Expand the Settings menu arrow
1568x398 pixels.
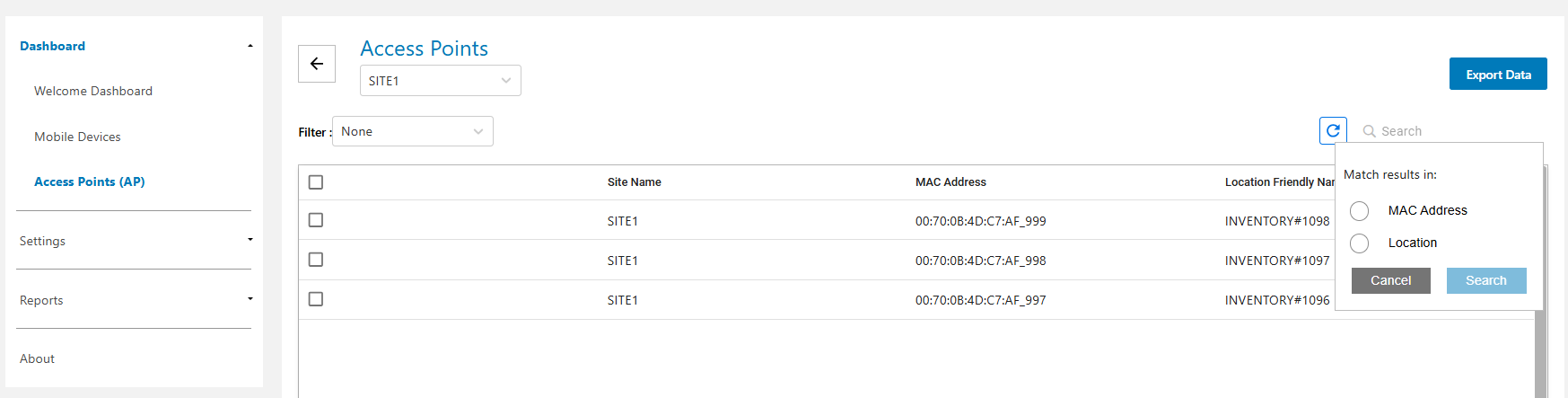tap(250, 240)
